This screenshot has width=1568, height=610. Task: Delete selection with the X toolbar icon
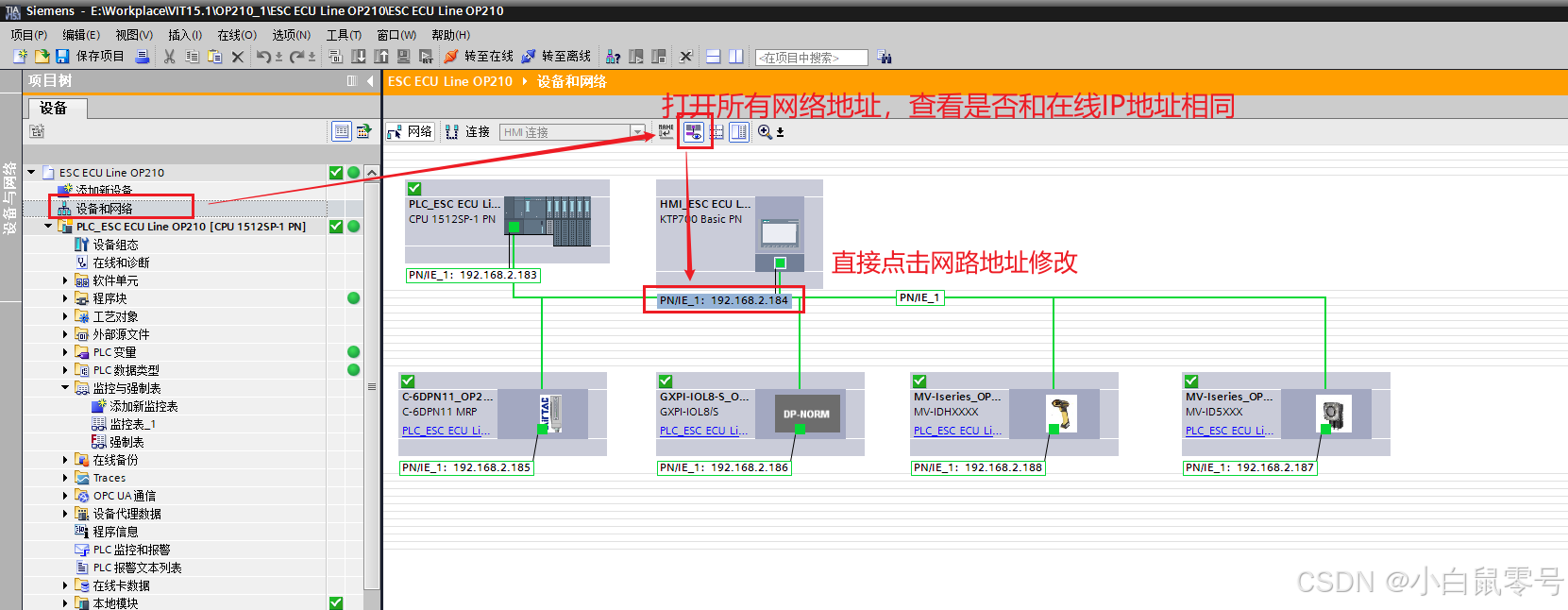(x=238, y=57)
